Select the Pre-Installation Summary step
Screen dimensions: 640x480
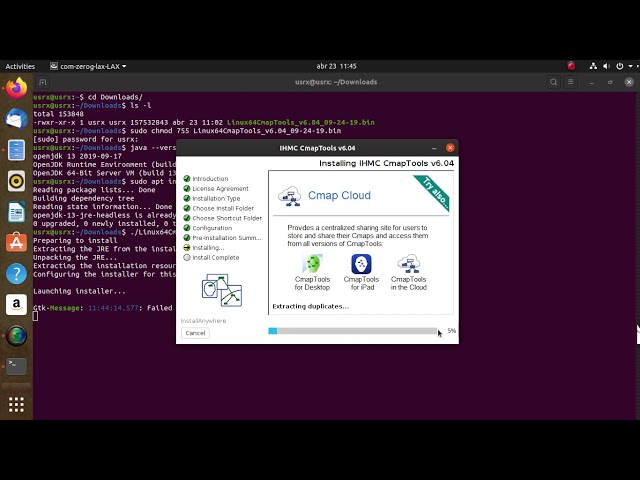(222, 238)
